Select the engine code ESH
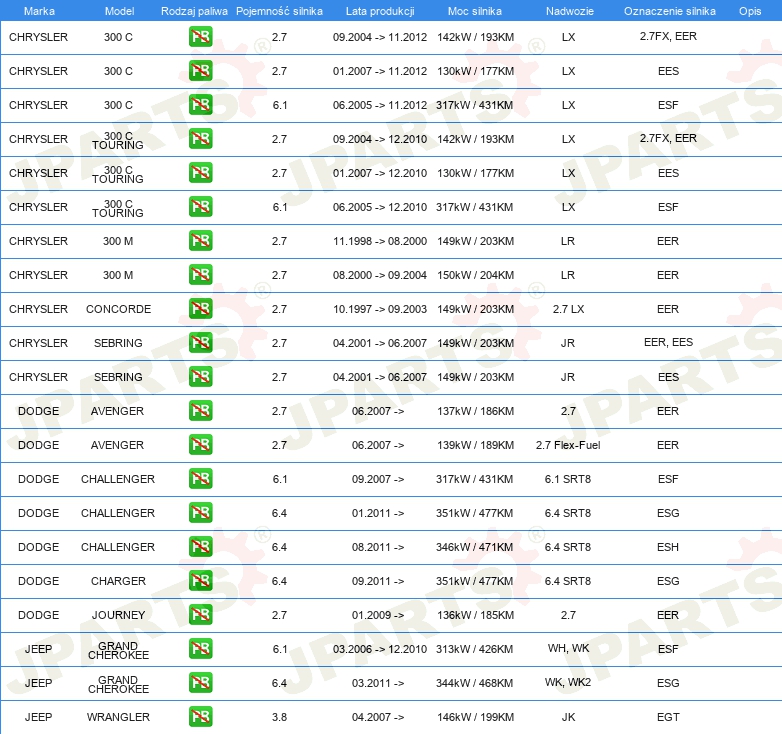Screen dimensions: 782x734 click(x=668, y=547)
